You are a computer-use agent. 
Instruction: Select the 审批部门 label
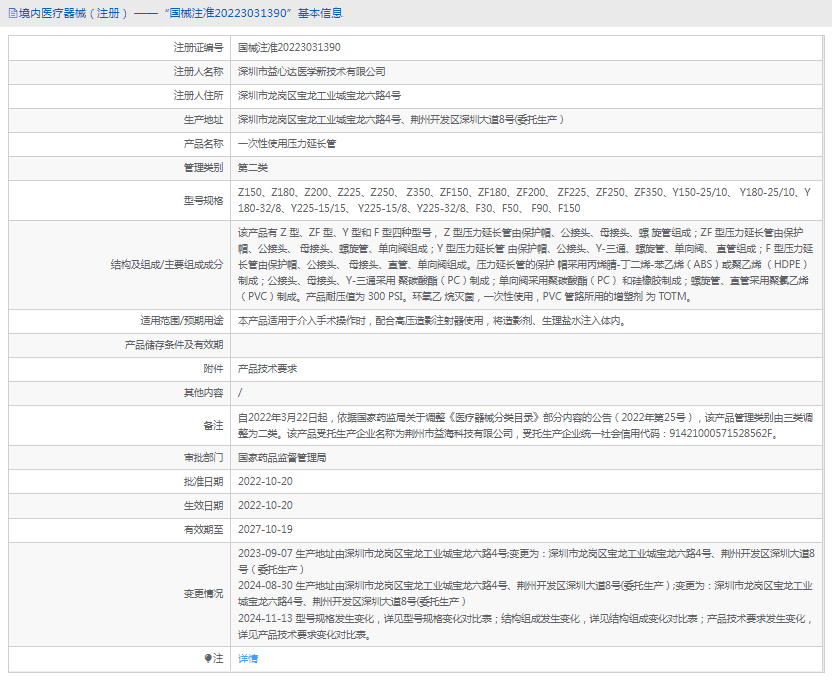click(204, 458)
